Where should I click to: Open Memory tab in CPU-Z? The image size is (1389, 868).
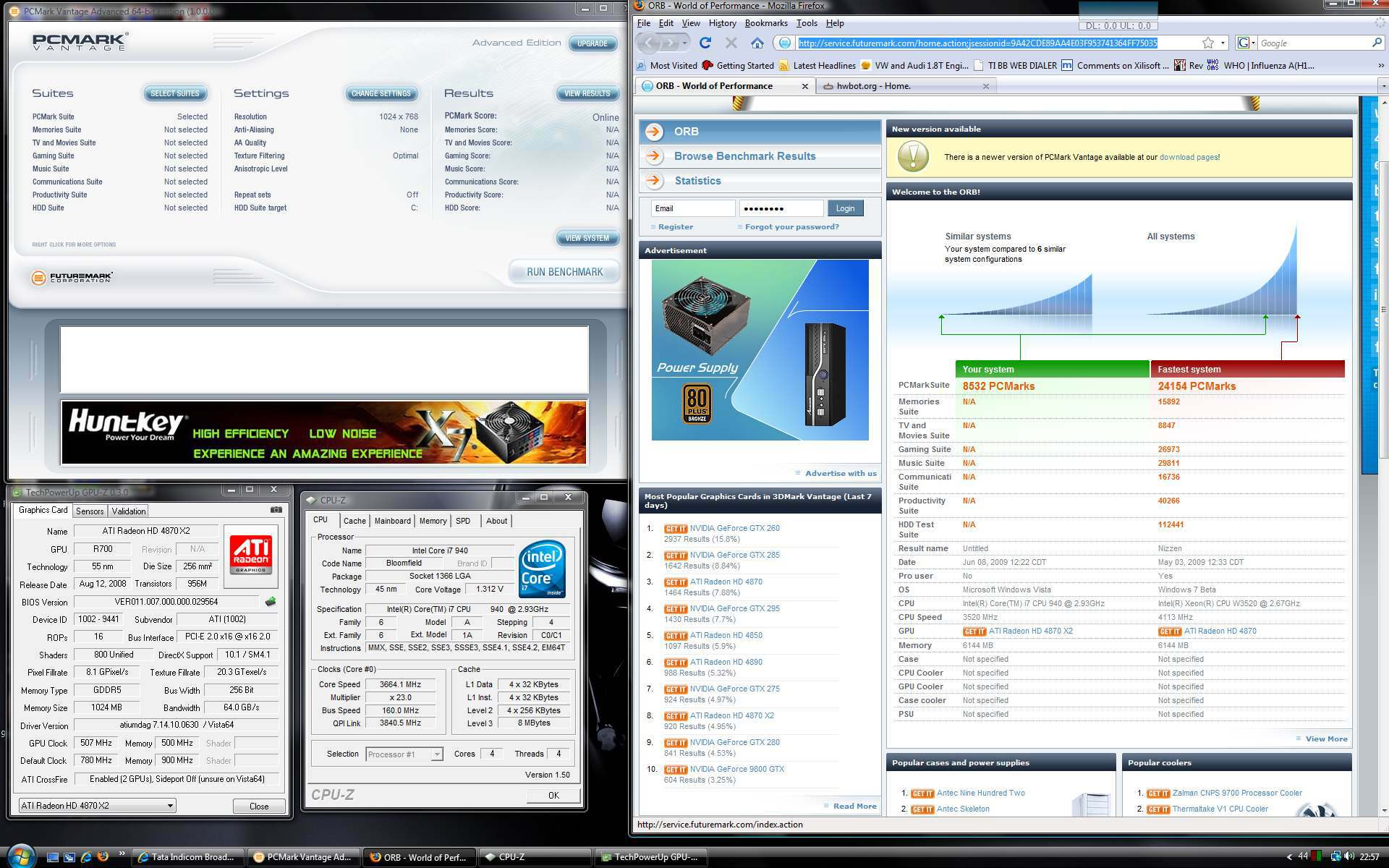(433, 521)
